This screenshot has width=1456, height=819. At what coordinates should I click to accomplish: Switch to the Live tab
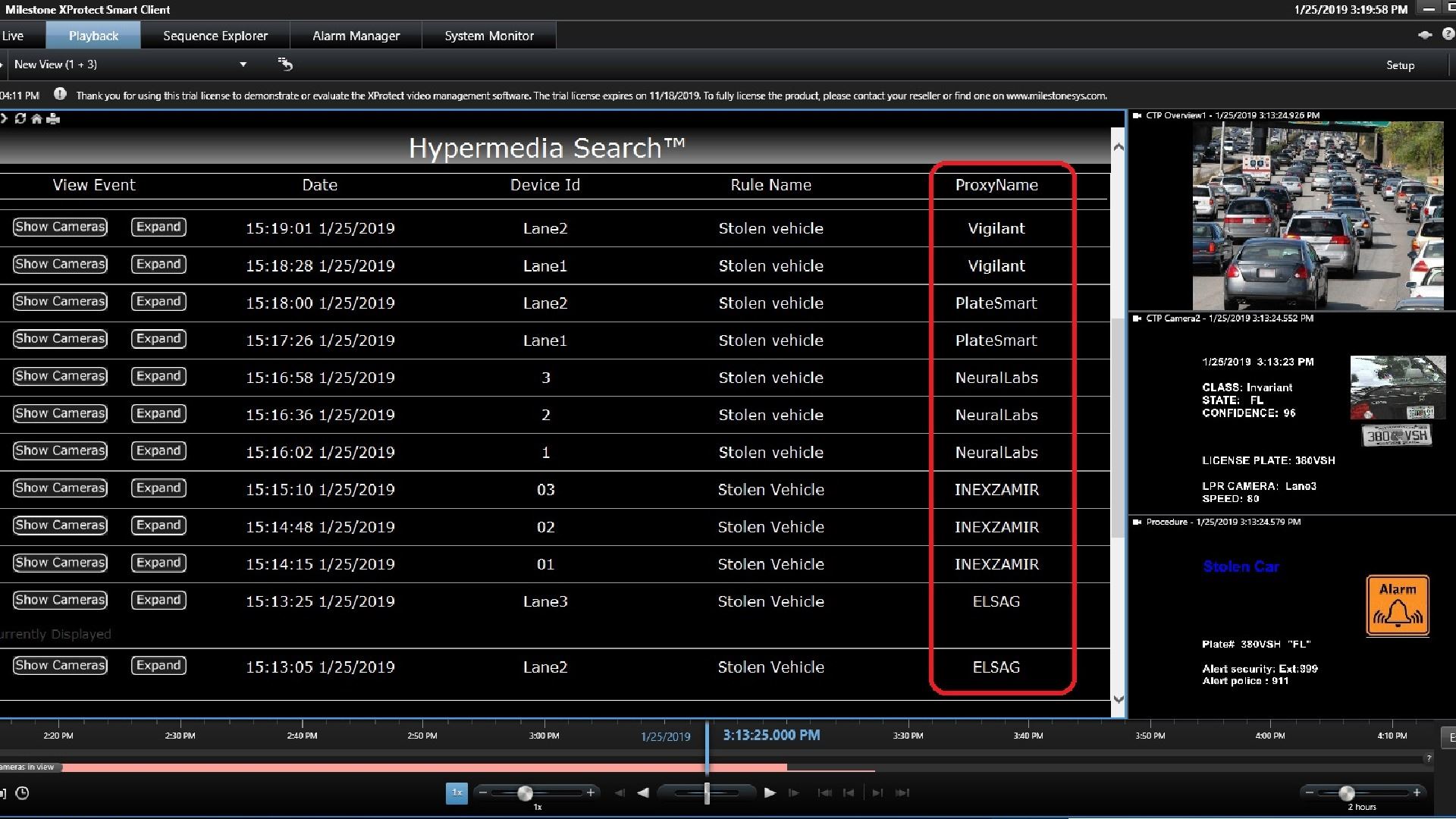13,36
